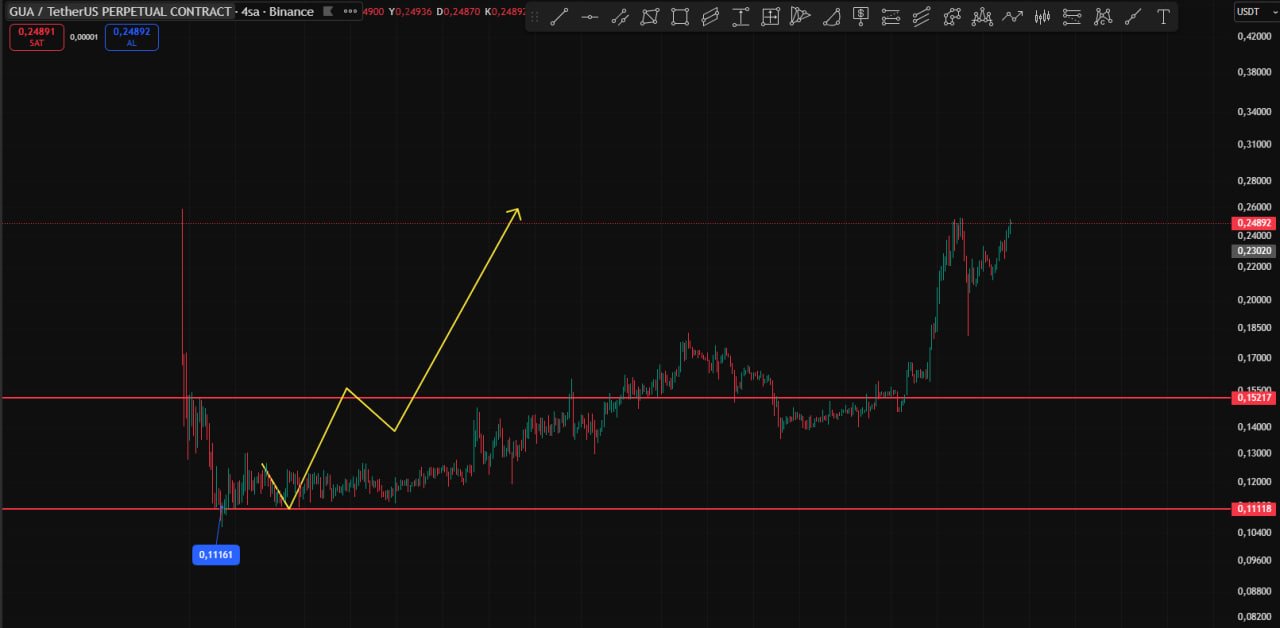Click the blue 0,11161 low price callout
Image resolution: width=1280 pixels, height=628 pixels.
click(x=216, y=554)
